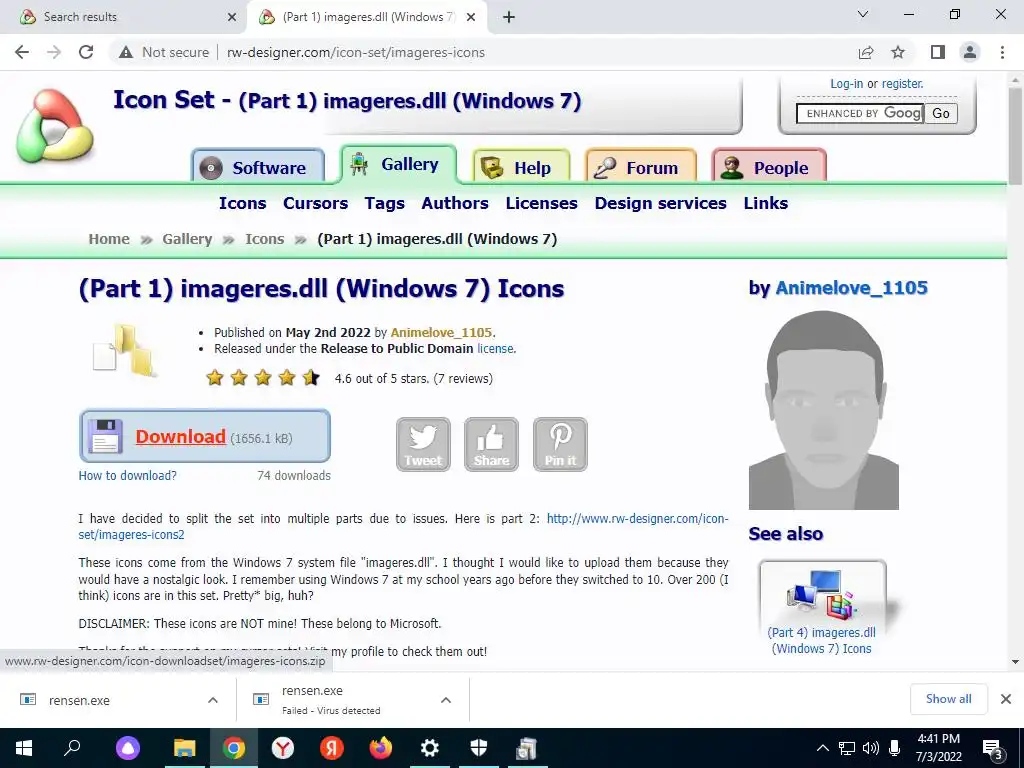Open the notification center icon
Image resolution: width=1024 pixels, height=768 pixels.
pos(992,749)
